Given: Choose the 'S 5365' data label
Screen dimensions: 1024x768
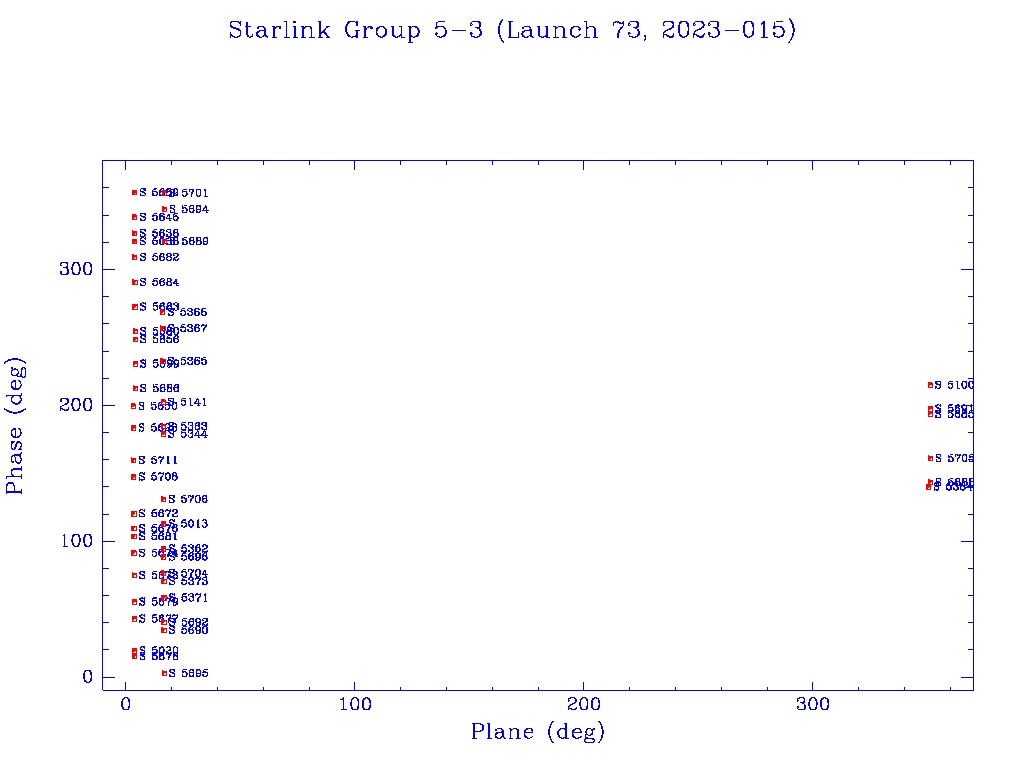Looking at the screenshot, I should pyautogui.click(x=187, y=362).
